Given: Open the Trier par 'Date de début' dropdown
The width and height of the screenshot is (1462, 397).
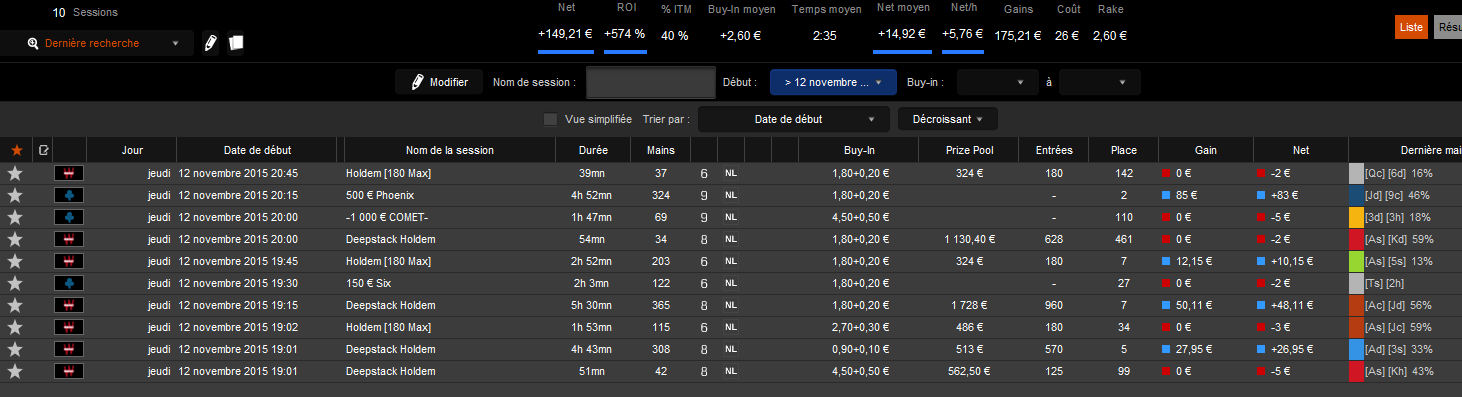Looking at the screenshot, I should 793,119.
